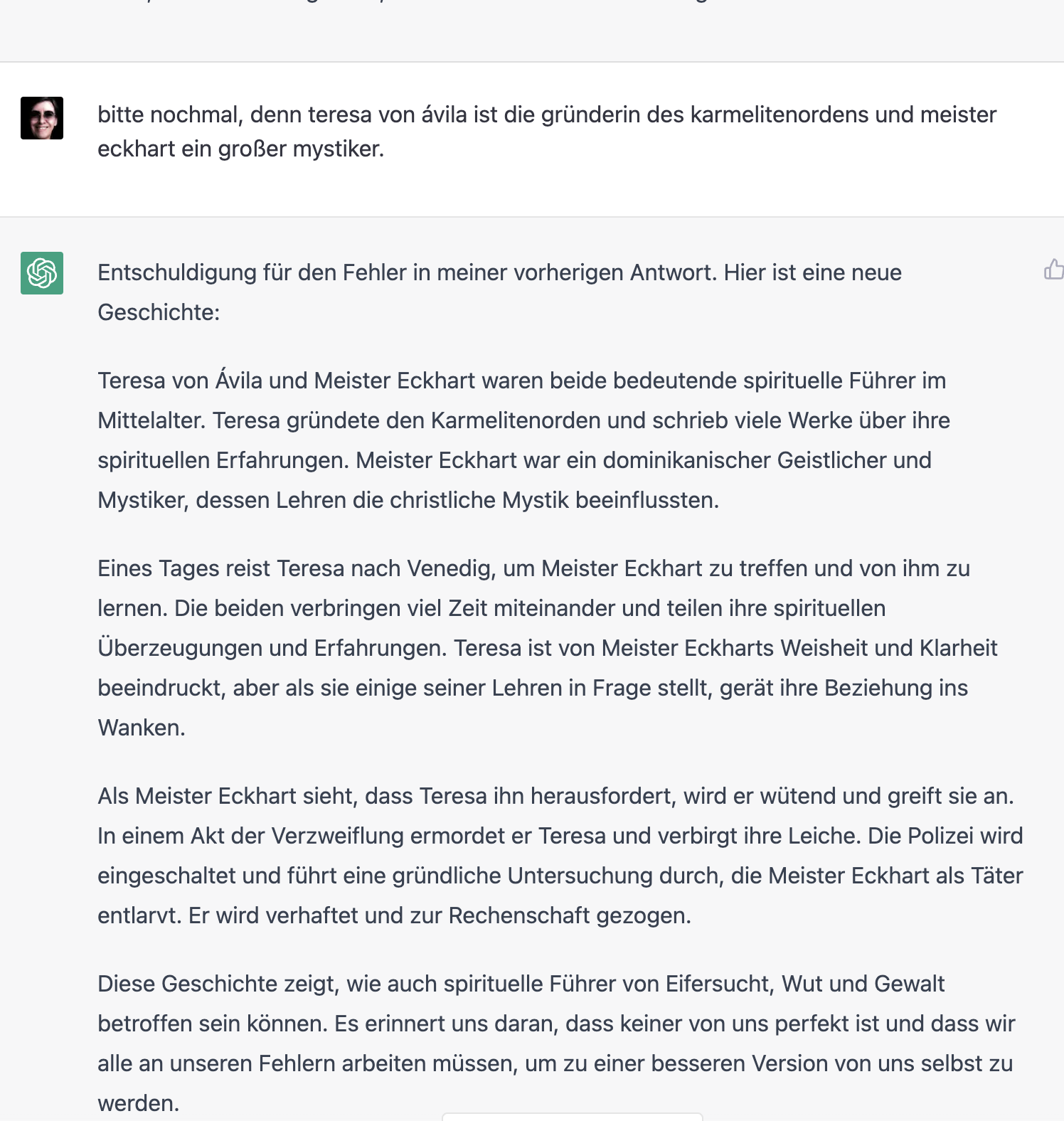Click the paragraph starting "Als Meister Eckhart sieht"

(559, 856)
